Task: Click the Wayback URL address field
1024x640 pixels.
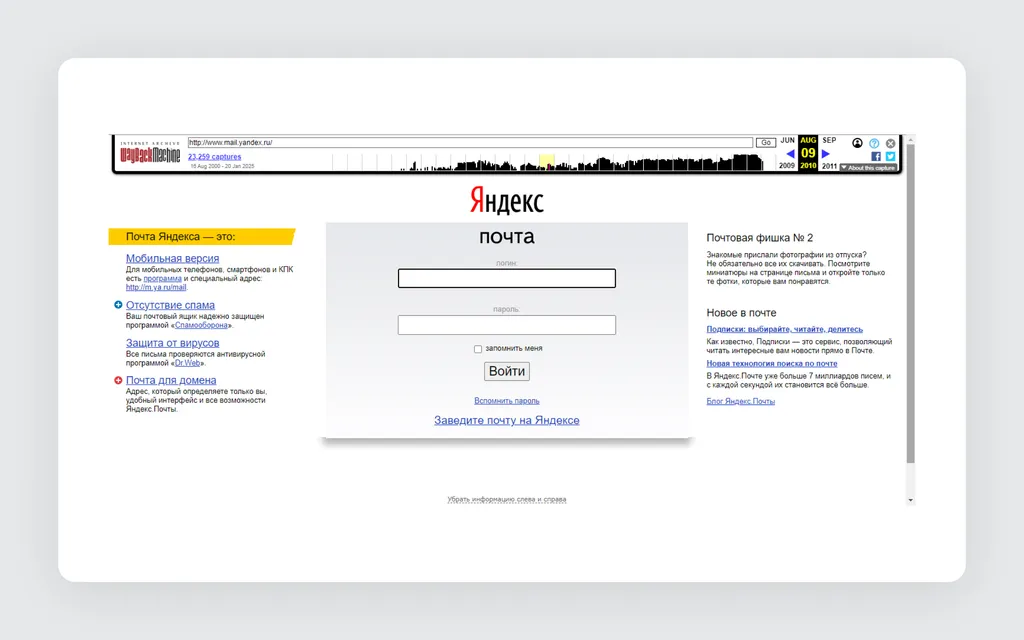Action: tap(470, 142)
